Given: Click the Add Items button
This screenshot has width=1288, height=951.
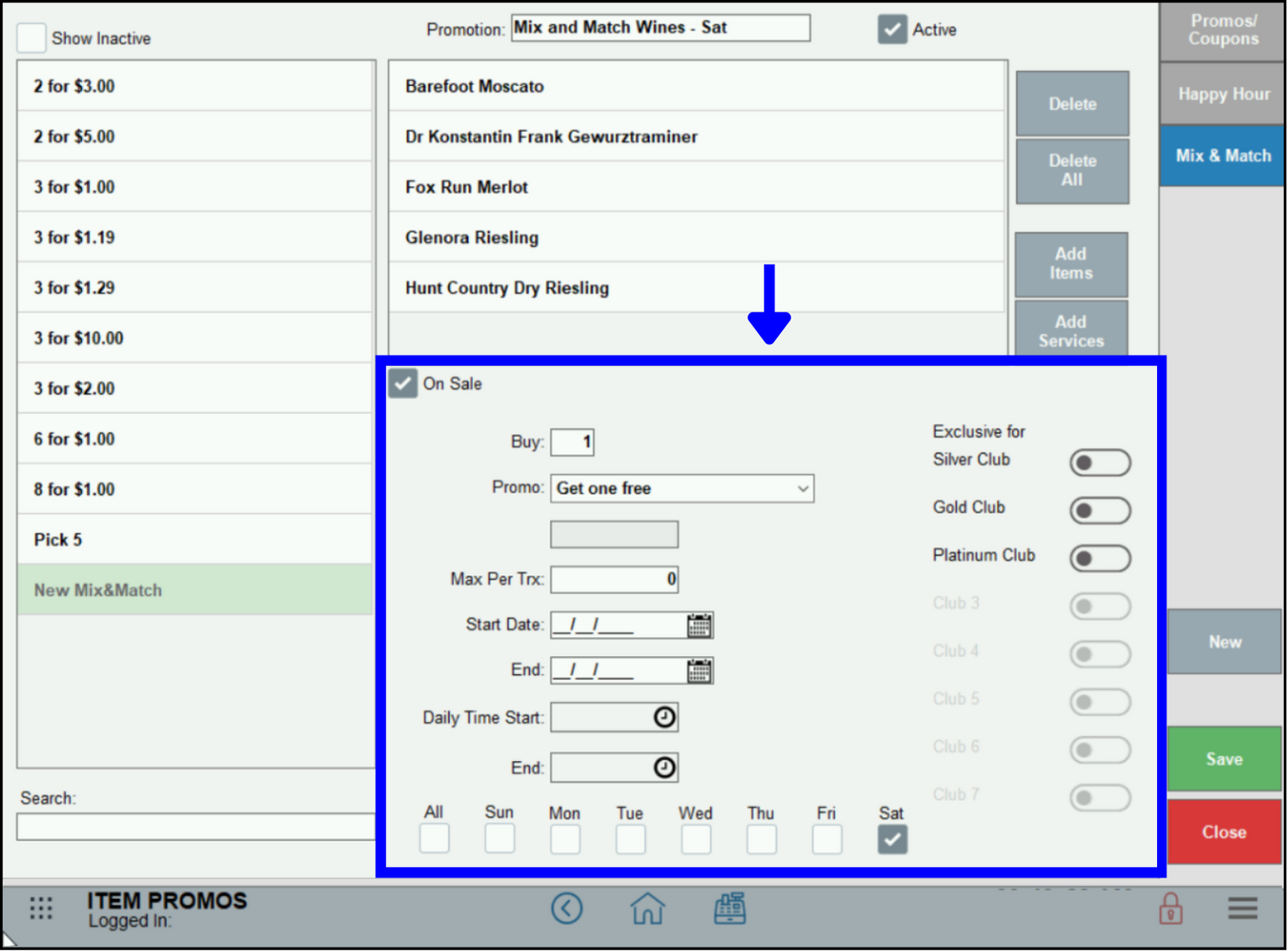Looking at the screenshot, I should coord(1070,263).
